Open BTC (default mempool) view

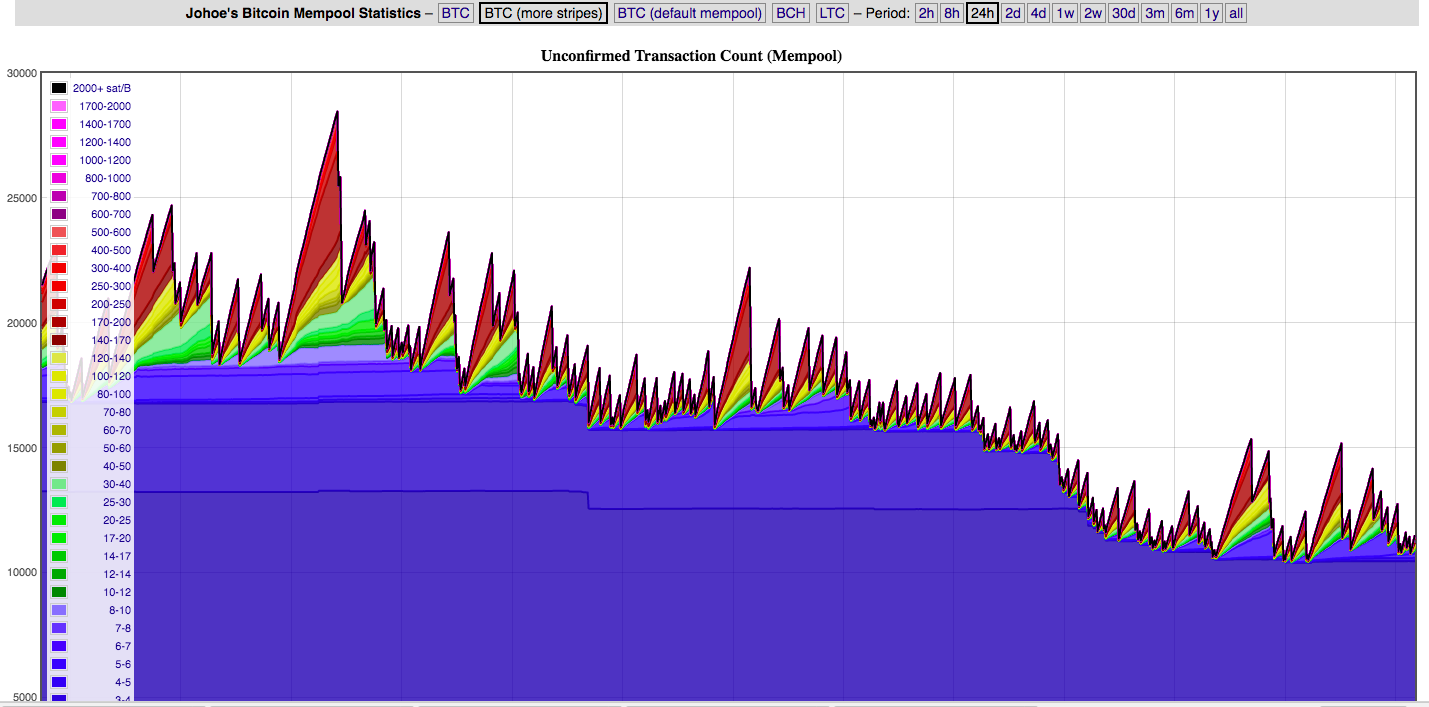point(690,13)
